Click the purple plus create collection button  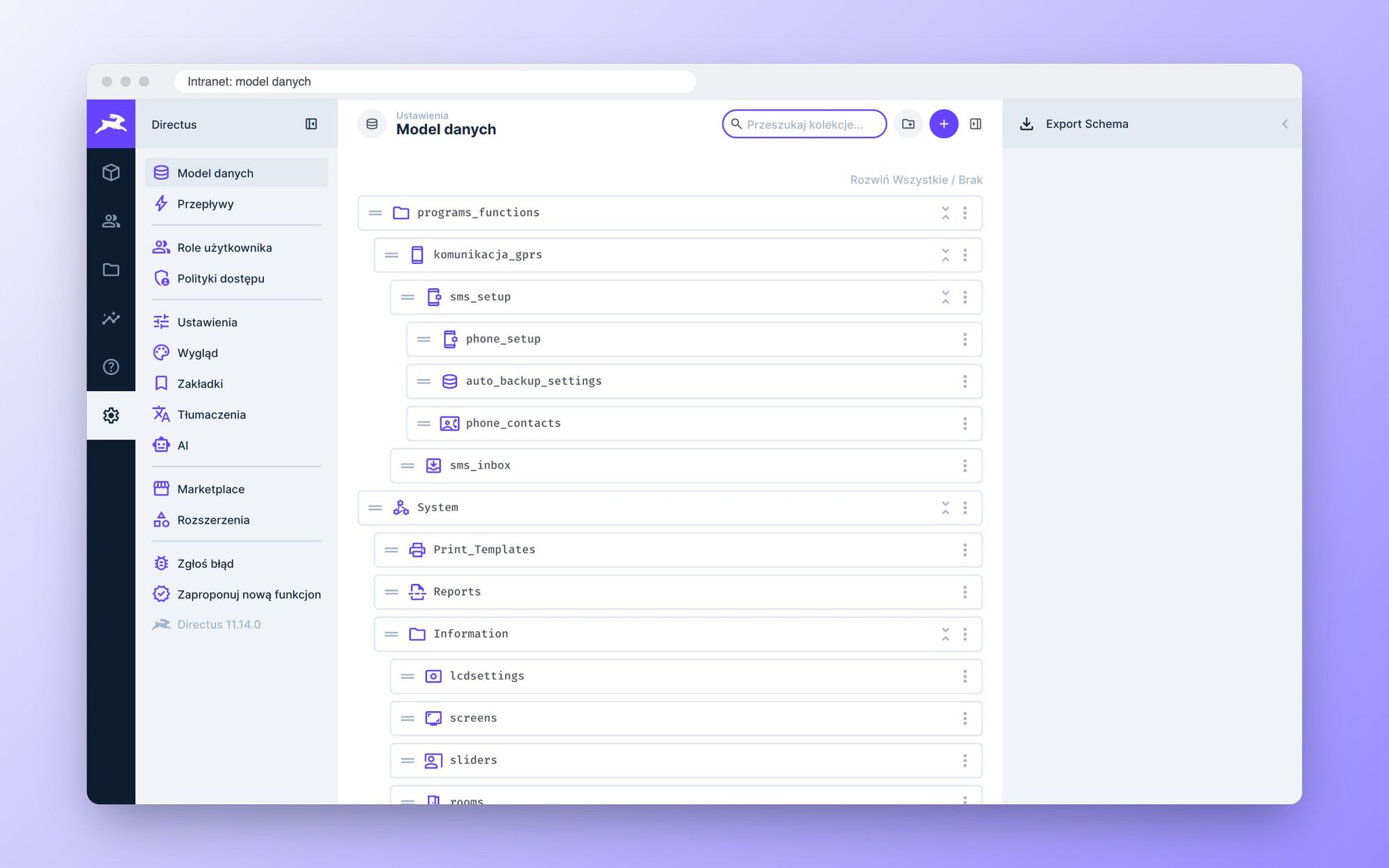944,124
